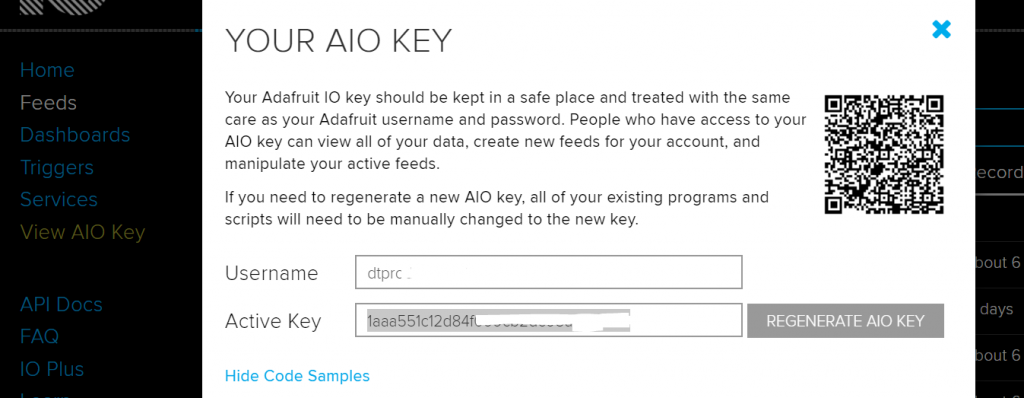1024x398 pixels.
Task: Open the Services sidebar link
Action: 59,199
